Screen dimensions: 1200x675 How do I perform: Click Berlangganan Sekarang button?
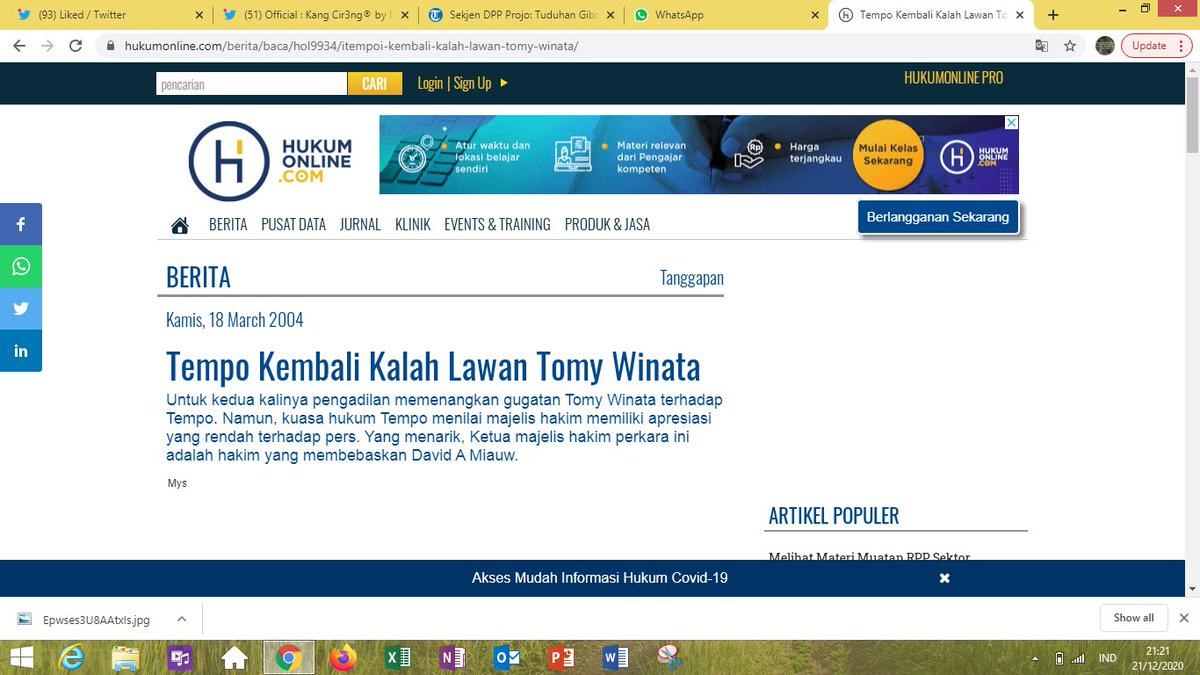pos(938,217)
